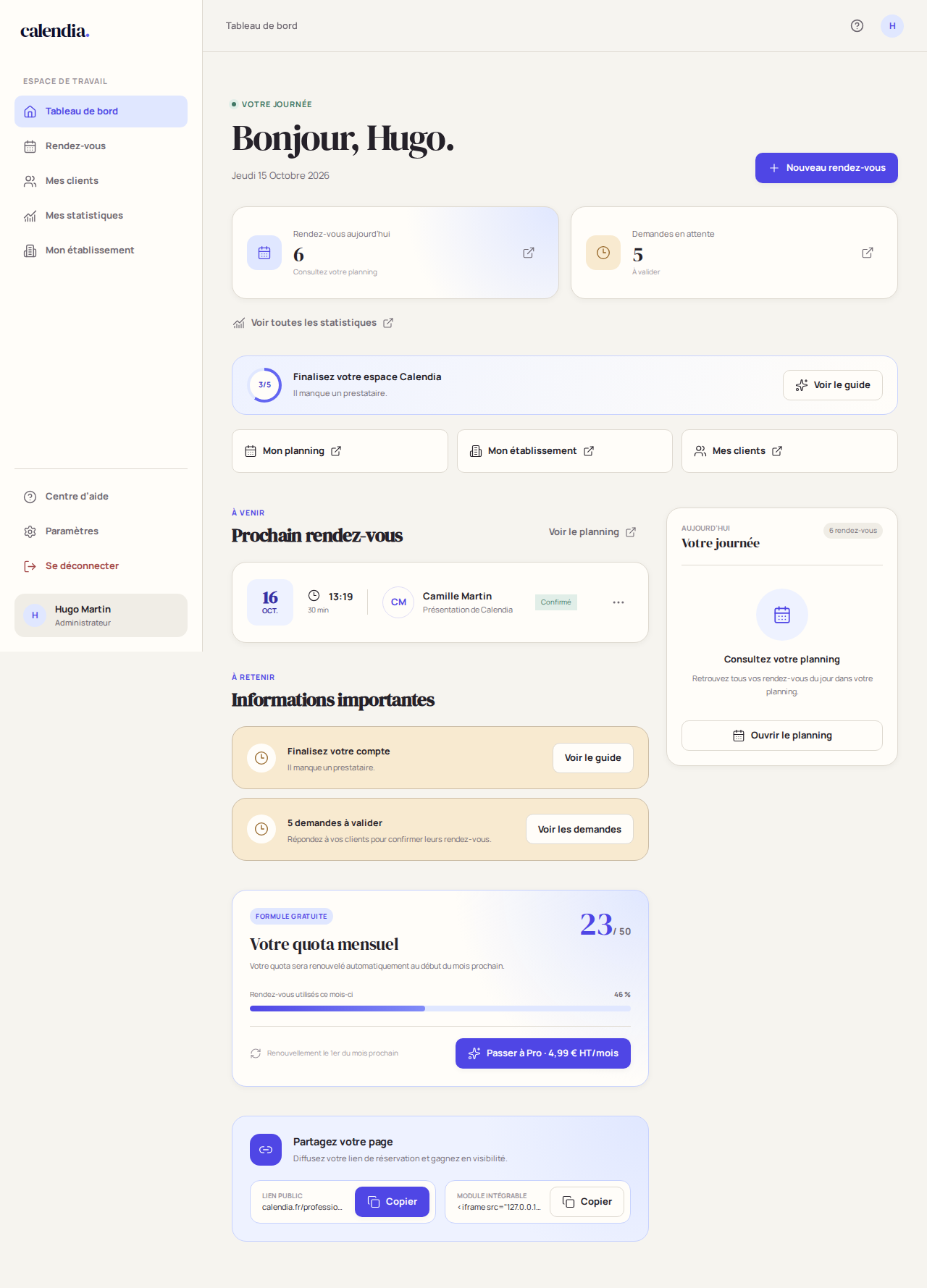Click Voir le guide in Finalisez votre compte card
The height and width of the screenshot is (1288, 927).
pyautogui.click(x=593, y=758)
